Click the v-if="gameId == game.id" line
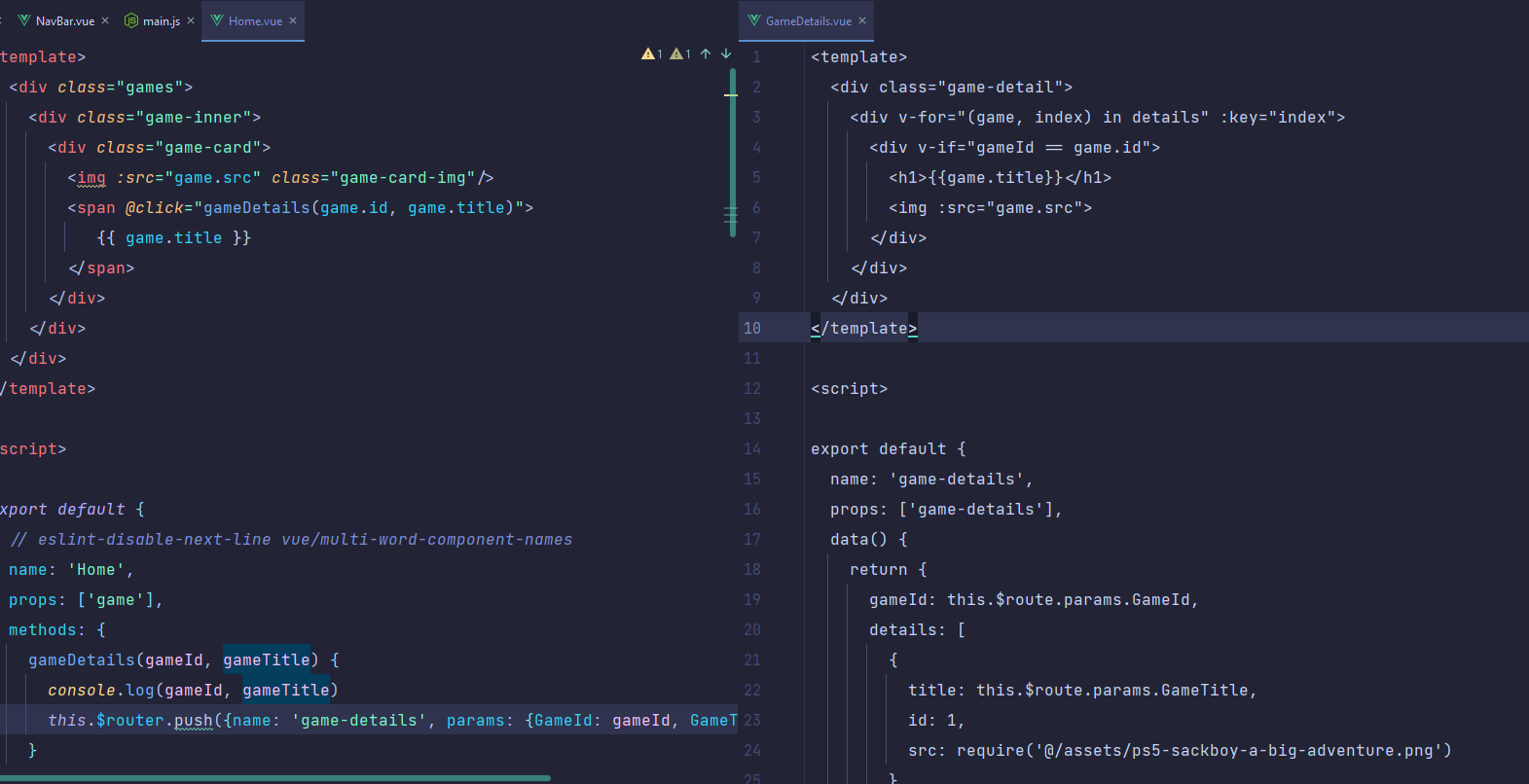1529x784 pixels. [1015, 148]
